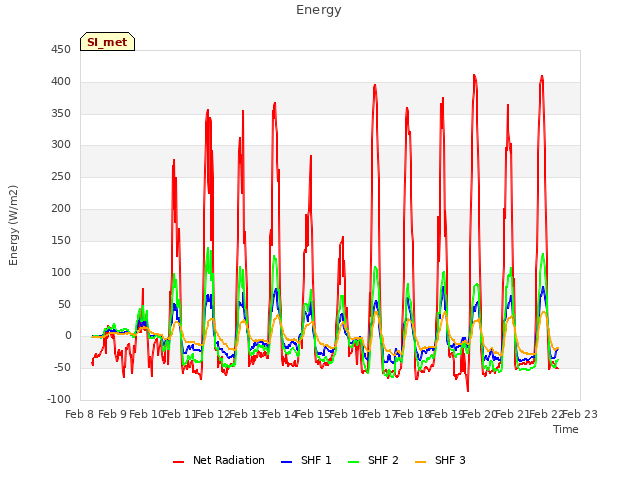Click the 200 y-axis label
This screenshot has width=640, height=480.
[61, 209]
